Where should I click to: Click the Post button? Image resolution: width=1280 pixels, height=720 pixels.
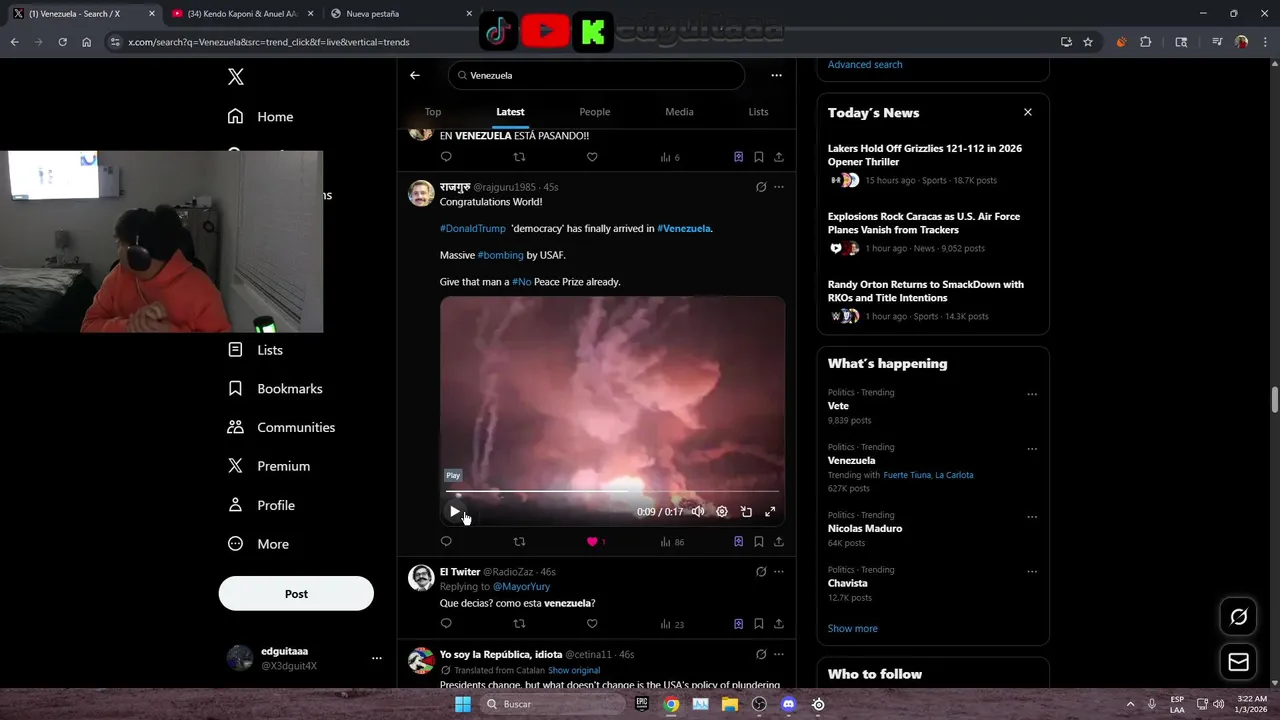tap(296, 594)
